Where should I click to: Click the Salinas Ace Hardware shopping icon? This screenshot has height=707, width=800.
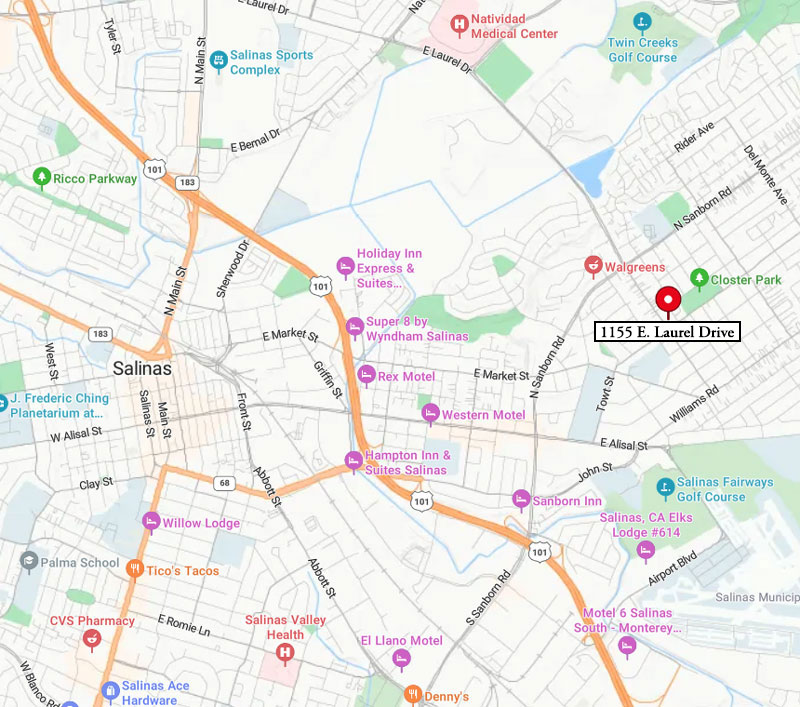coord(110,691)
